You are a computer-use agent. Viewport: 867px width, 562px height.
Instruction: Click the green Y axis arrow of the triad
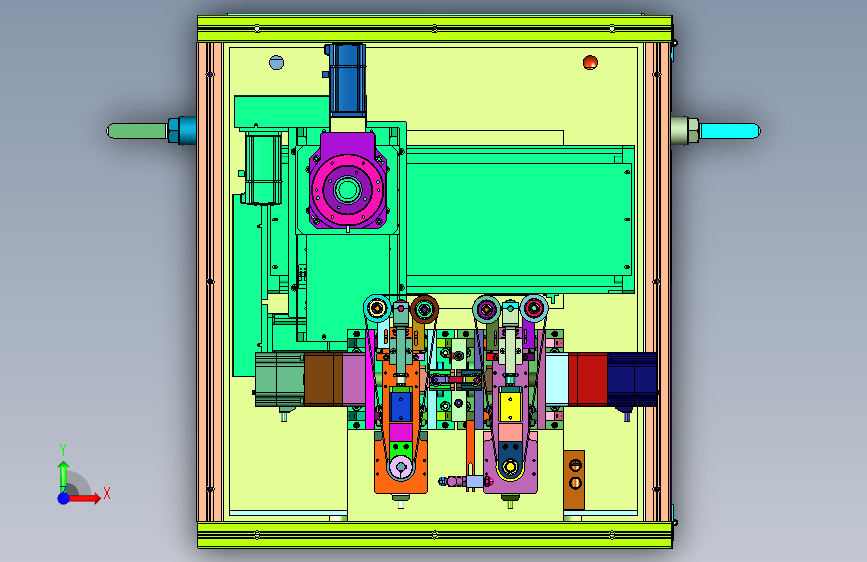pos(63,475)
